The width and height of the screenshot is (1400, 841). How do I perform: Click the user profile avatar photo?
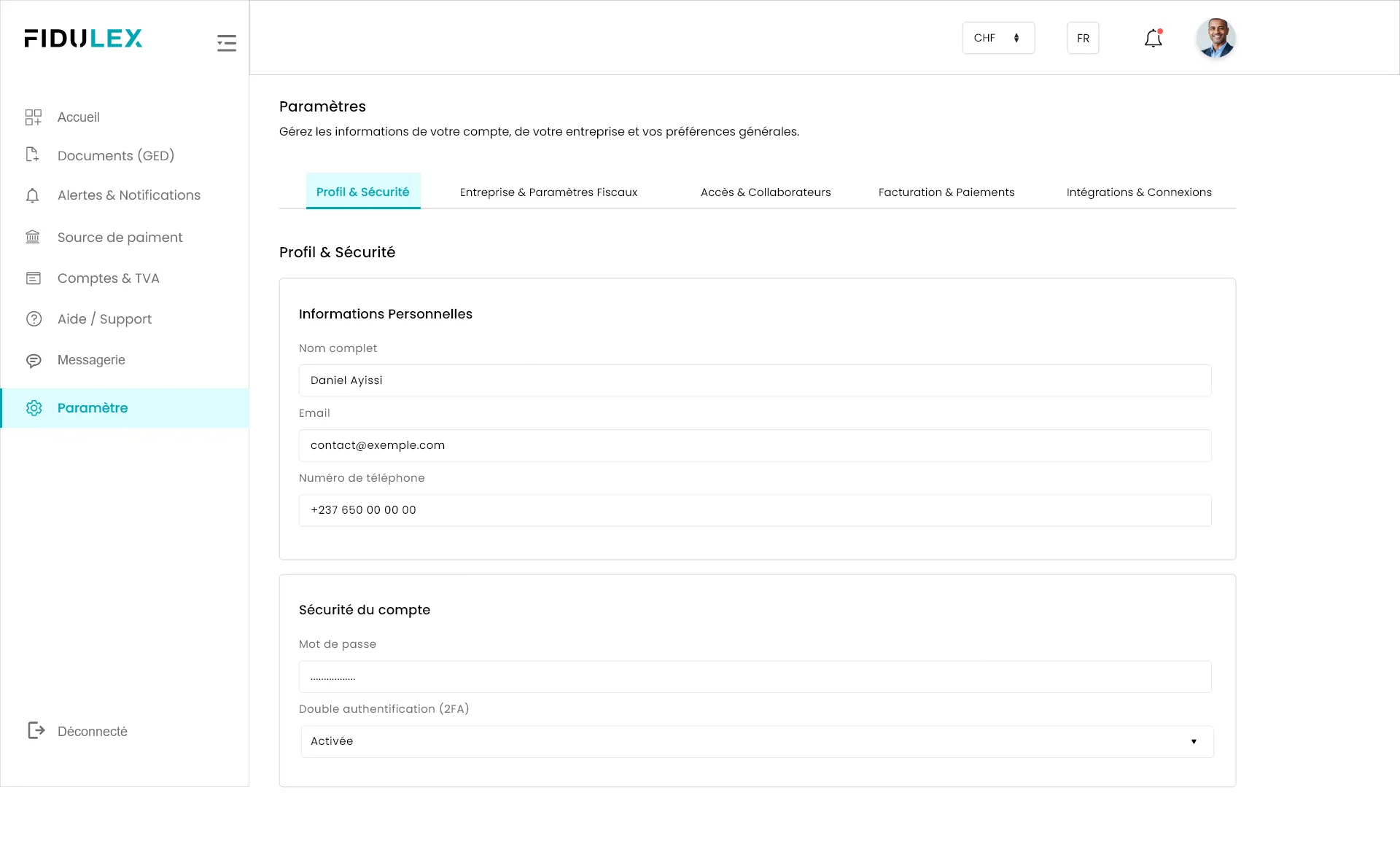pos(1215,38)
